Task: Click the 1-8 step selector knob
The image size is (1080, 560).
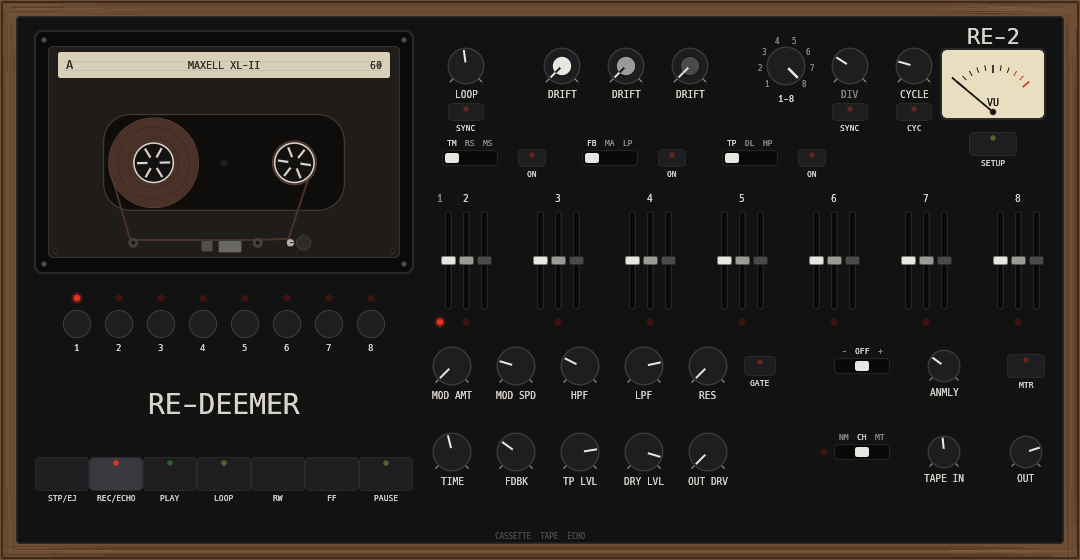Action: tap(786, 66)
